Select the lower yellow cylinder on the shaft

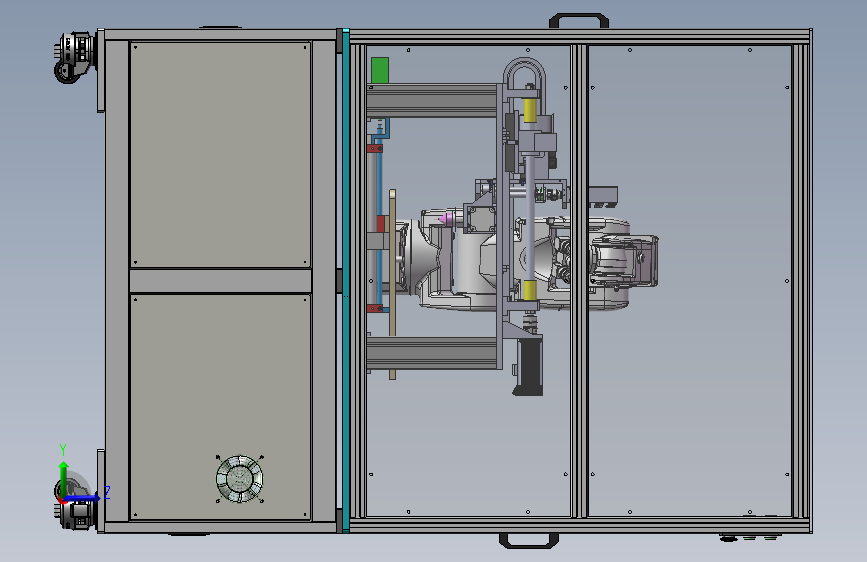530,290
